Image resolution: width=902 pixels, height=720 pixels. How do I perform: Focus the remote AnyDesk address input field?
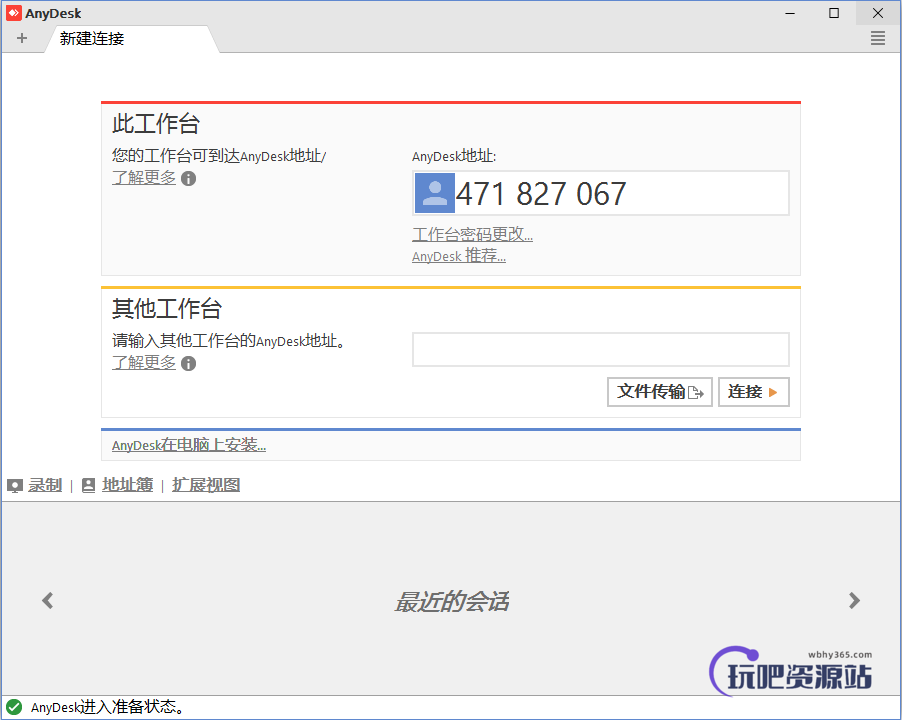click(x=601, y=349)
